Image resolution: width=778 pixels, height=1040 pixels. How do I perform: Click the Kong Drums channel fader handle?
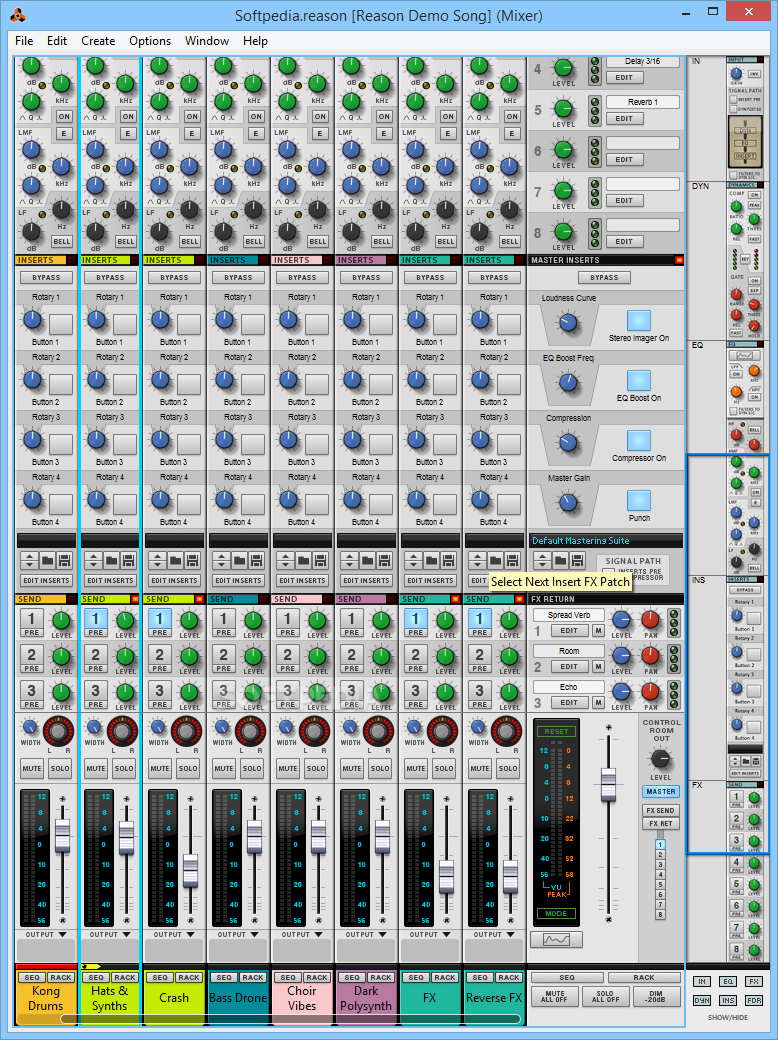[62, 835]
